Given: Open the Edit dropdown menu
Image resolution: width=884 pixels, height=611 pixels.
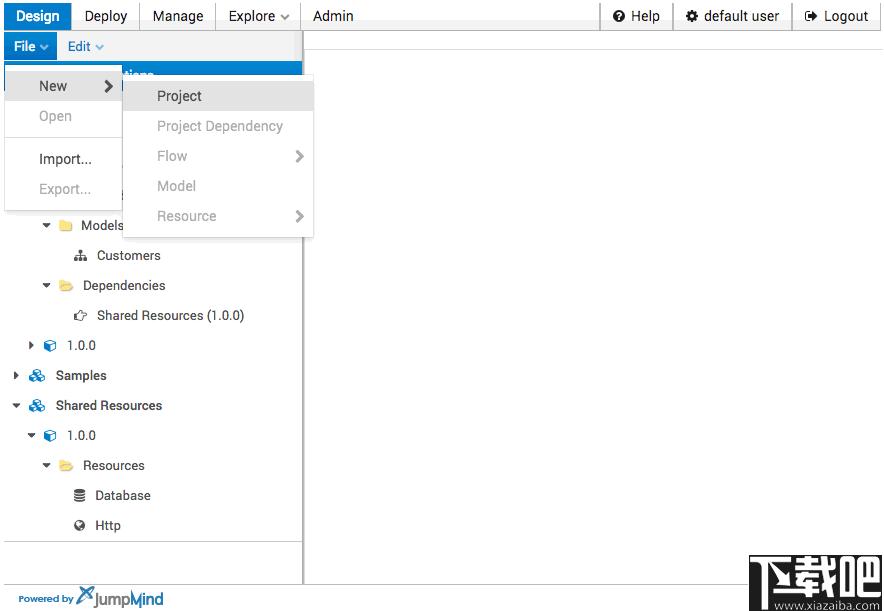Looking at the screenshot, I should click(x=86, y=46).
